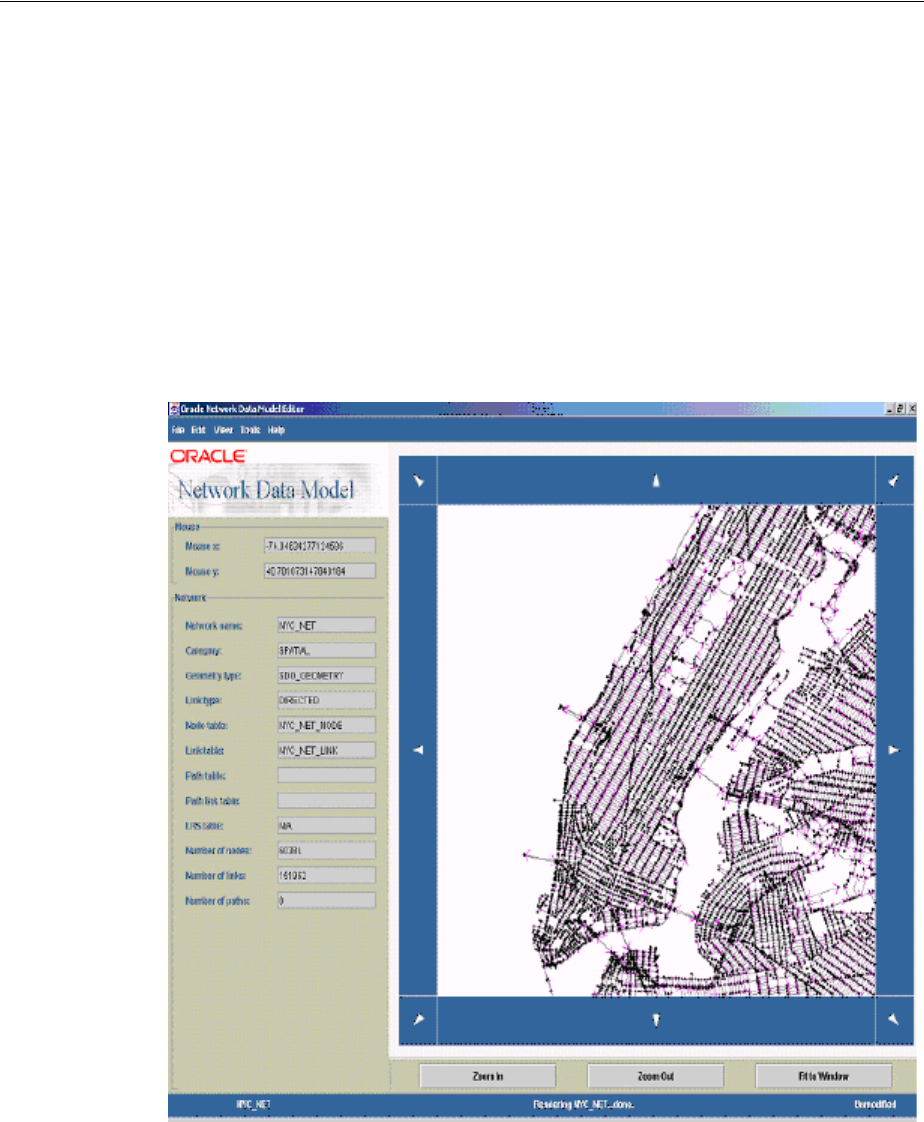Viewport: 924px width, 1122px height.
Task: Open the View menu
Action: tap(223, 430)
